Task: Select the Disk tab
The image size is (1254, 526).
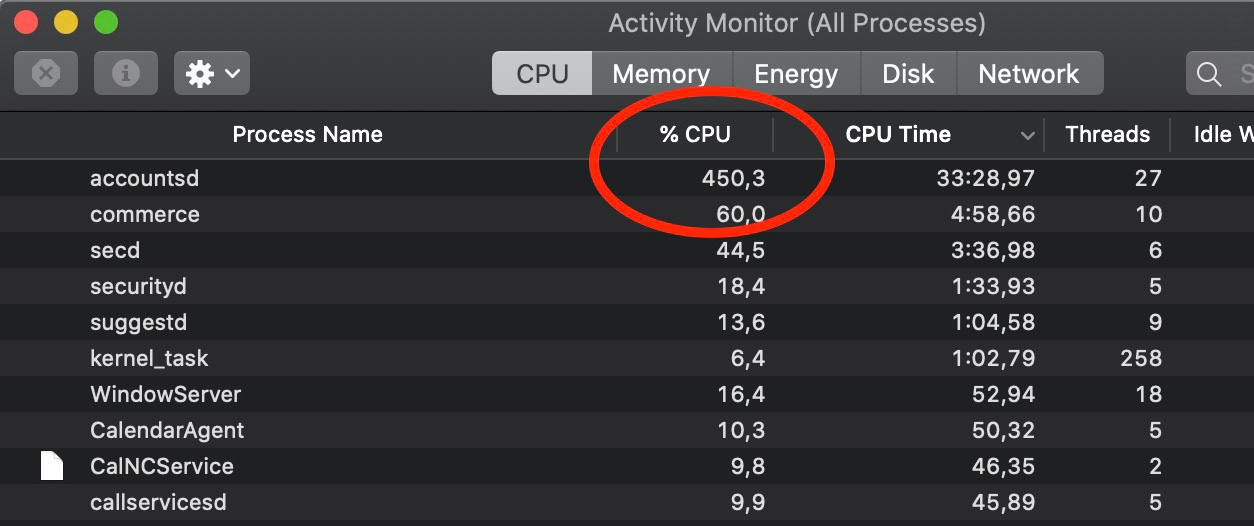Action: pyautogui.click(x=908, y=74)
